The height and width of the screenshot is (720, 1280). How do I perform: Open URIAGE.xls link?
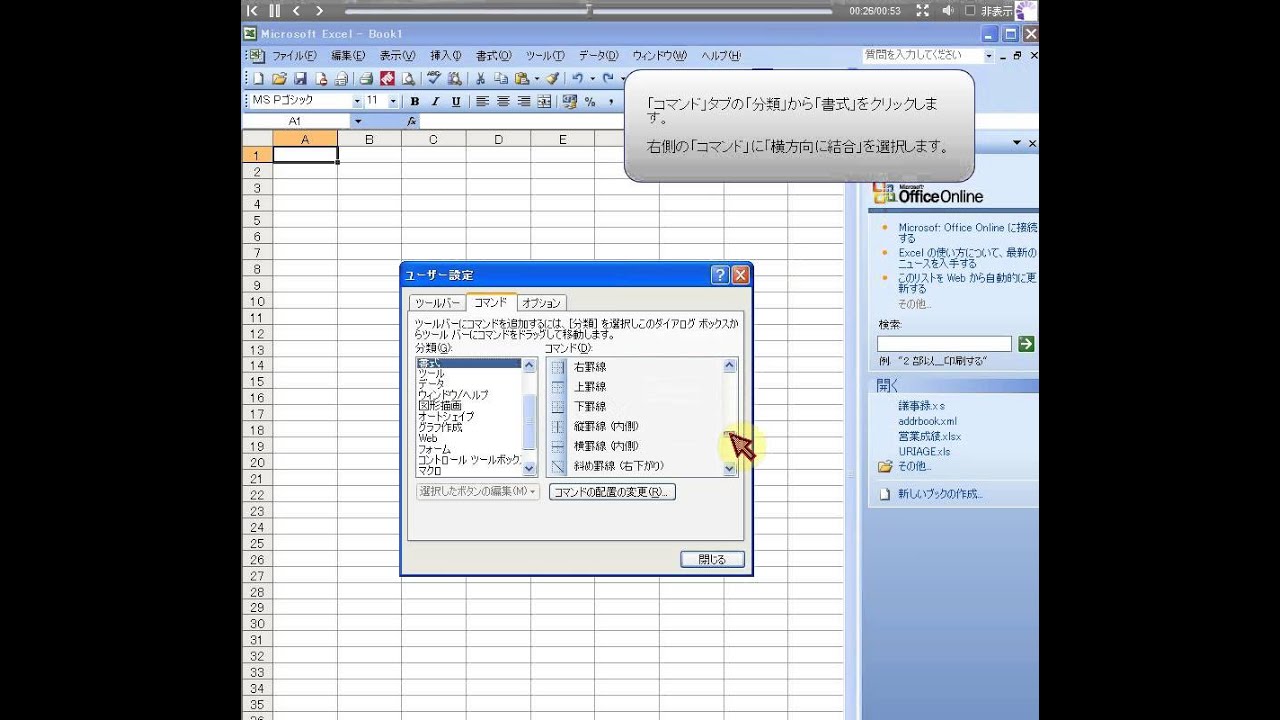coord(924,451)
